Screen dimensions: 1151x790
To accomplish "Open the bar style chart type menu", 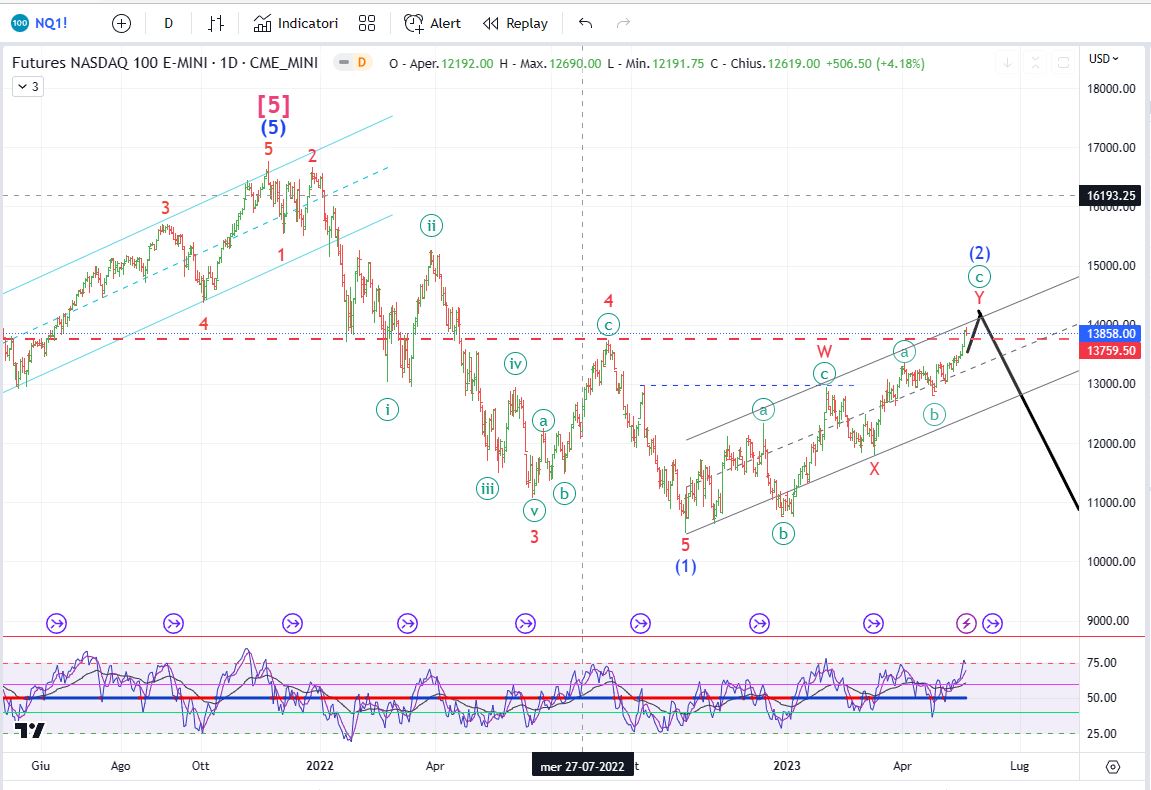I will click(x=215, y=23).
